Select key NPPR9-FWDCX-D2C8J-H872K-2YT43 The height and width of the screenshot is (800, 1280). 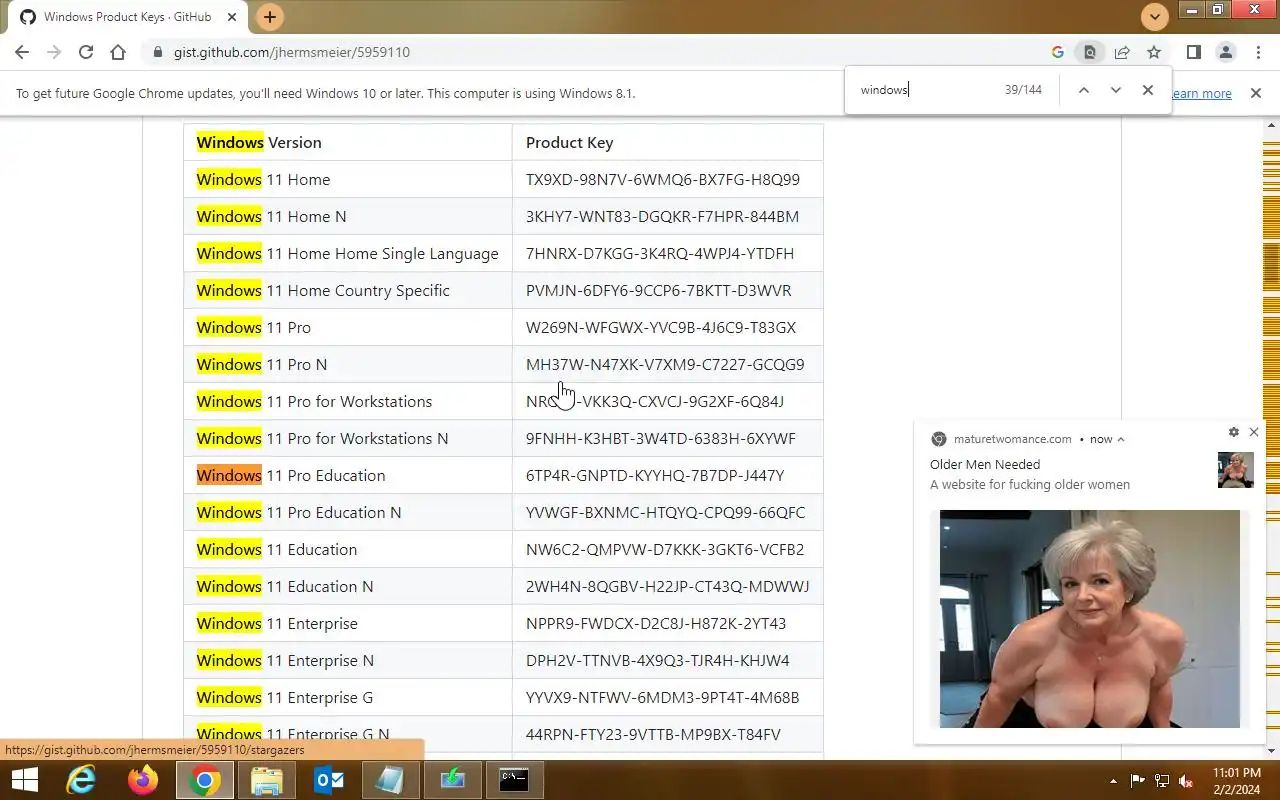point(656,624)
